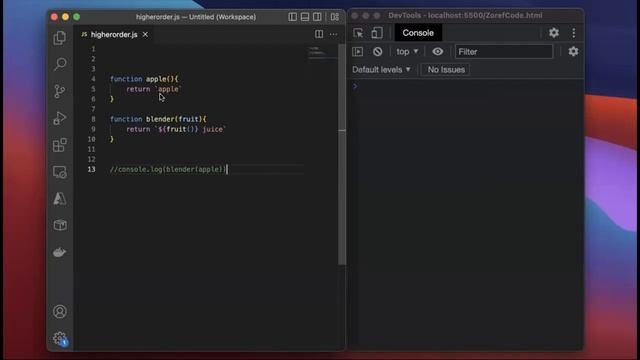Show the console sidebar
640x360 pixels.
click(x=358, y=51)
